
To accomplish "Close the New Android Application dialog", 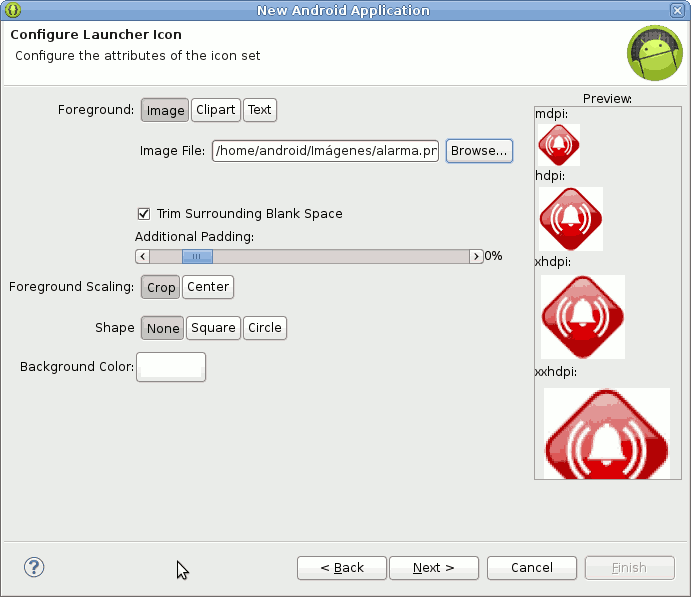I will pos(677,10).
